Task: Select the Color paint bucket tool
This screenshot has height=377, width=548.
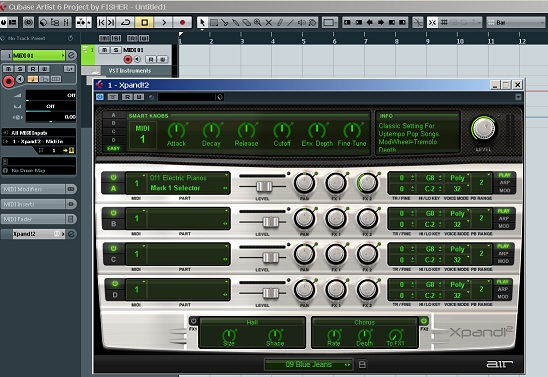Action: point(312,23)
